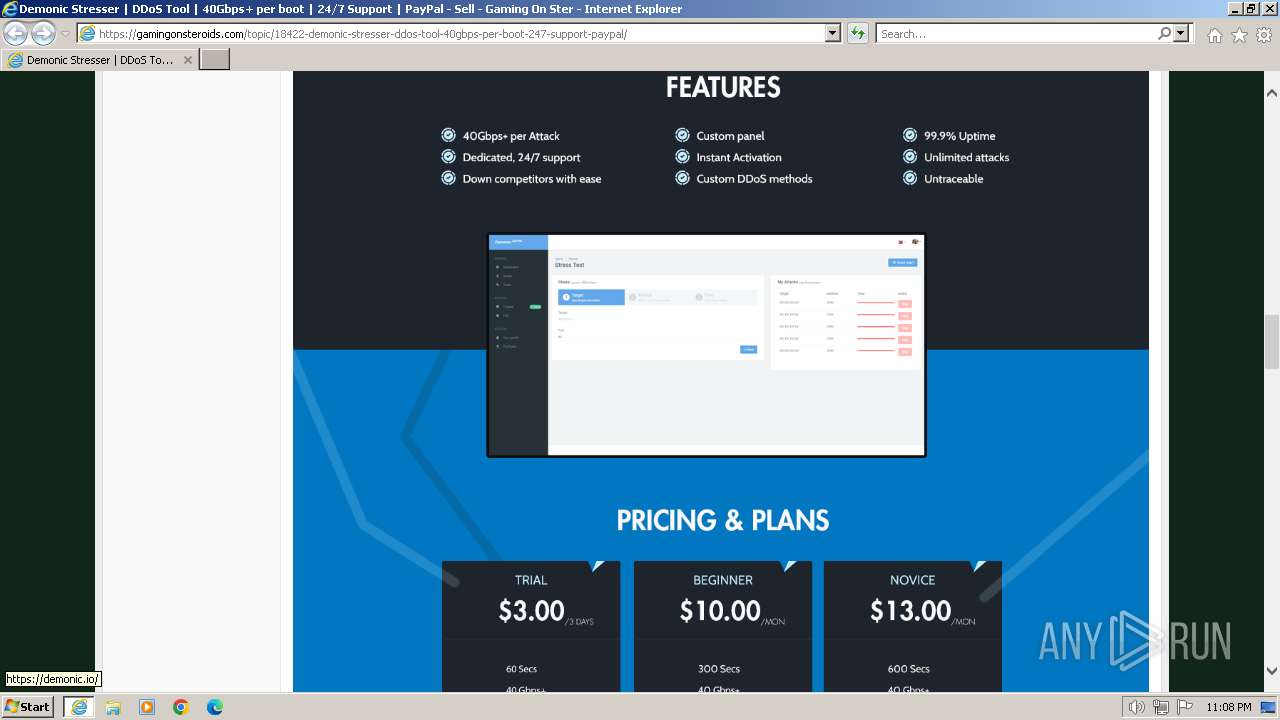Open Internet Explorer from the taskbar
Screen dimensions: 1280x720
point(78,707)
